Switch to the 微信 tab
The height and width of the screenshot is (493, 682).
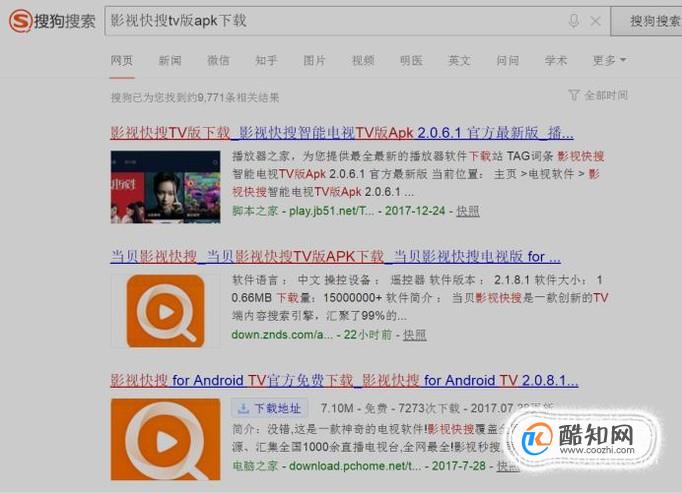(x=218, y=60)
